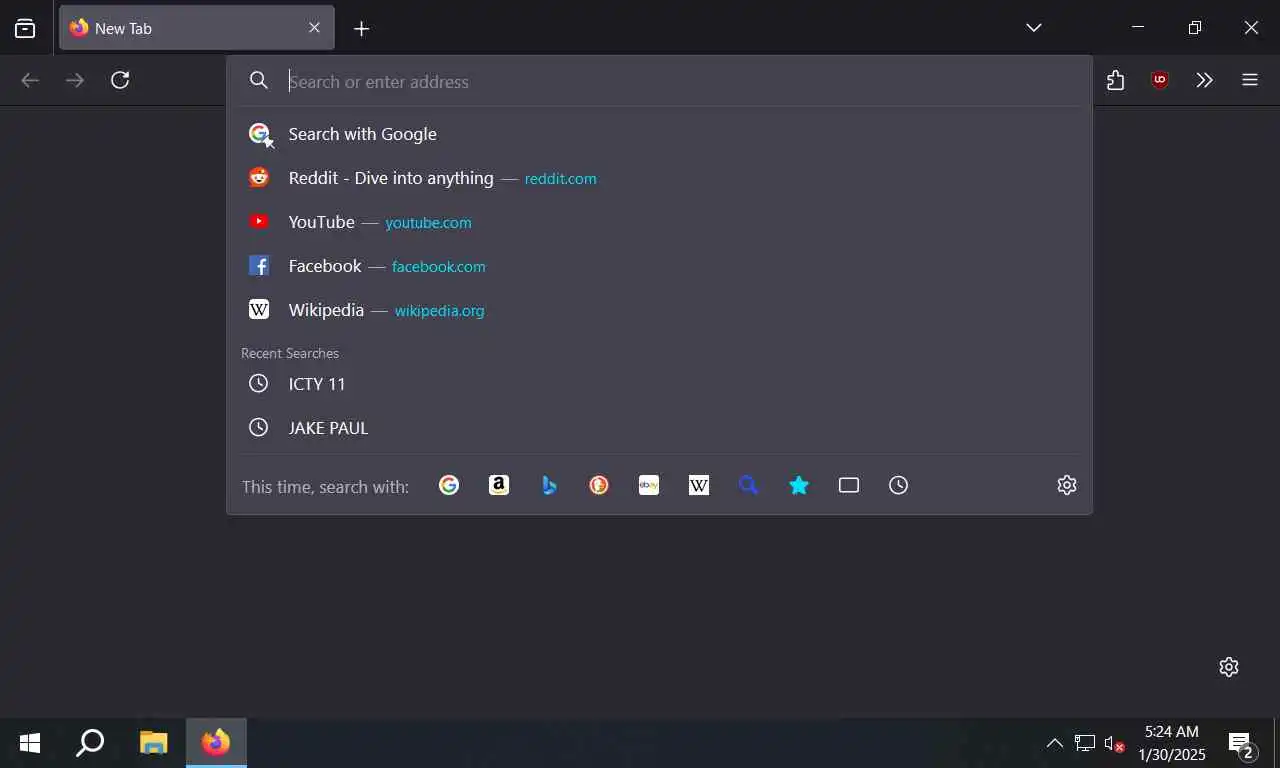Select recent search ICTY 11
Screen dimensions: 1280x768
tap(660, 384)
